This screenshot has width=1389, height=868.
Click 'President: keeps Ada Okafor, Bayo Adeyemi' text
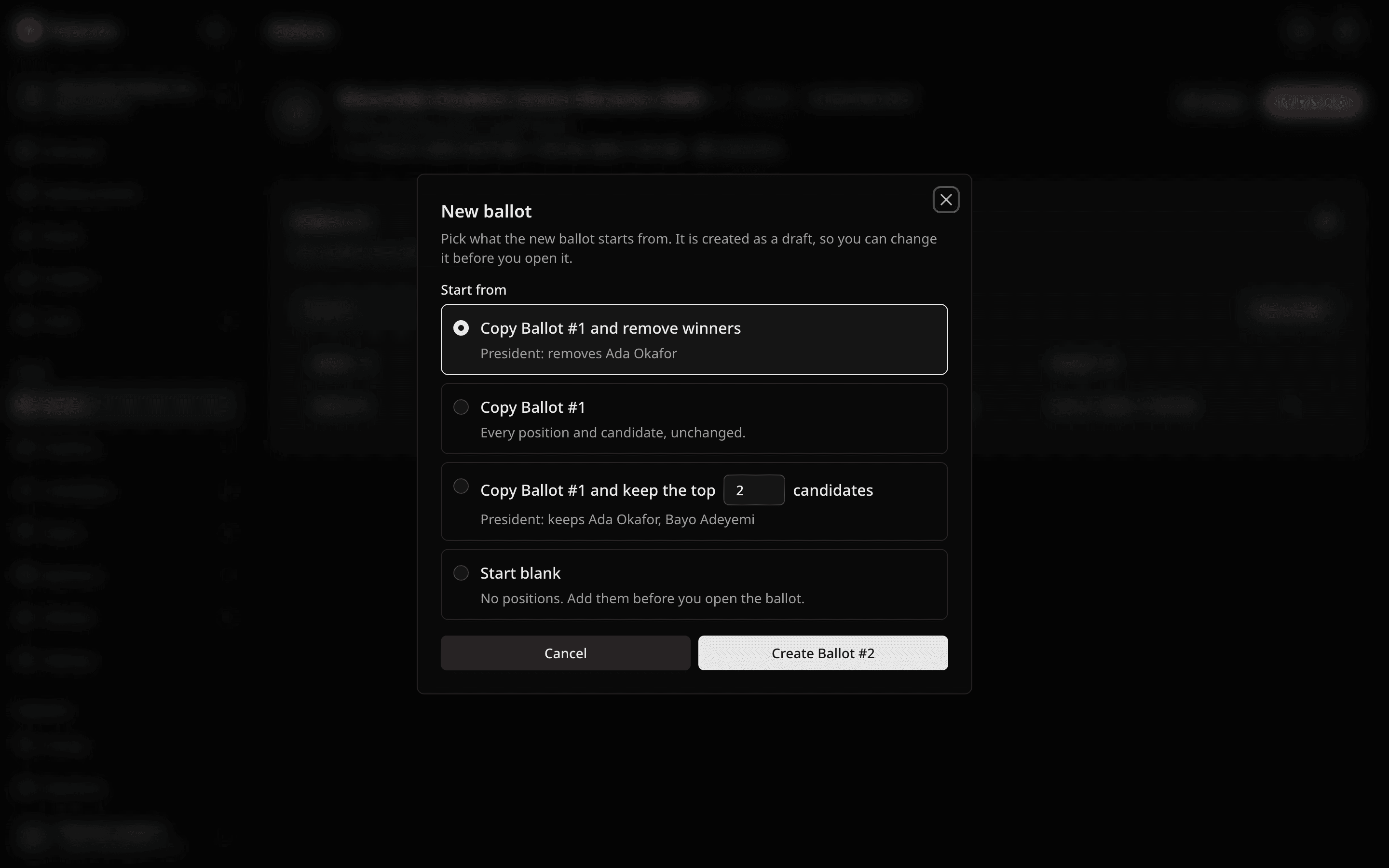[x=617, y=519]
